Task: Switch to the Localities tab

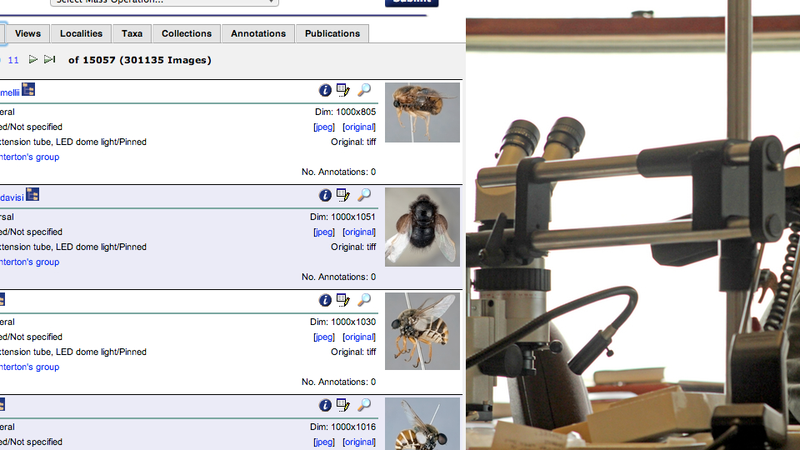Action: tap(81, 34)
